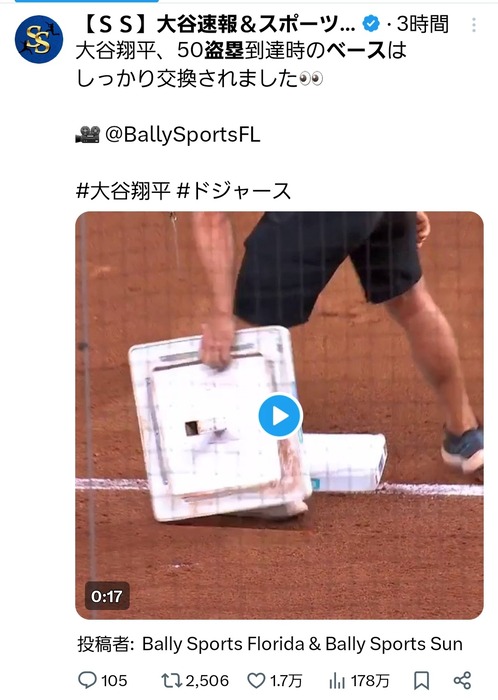
Task: Open Bally Sports Florida & Bally Sports Sun credit
Action: coord(302,644)
